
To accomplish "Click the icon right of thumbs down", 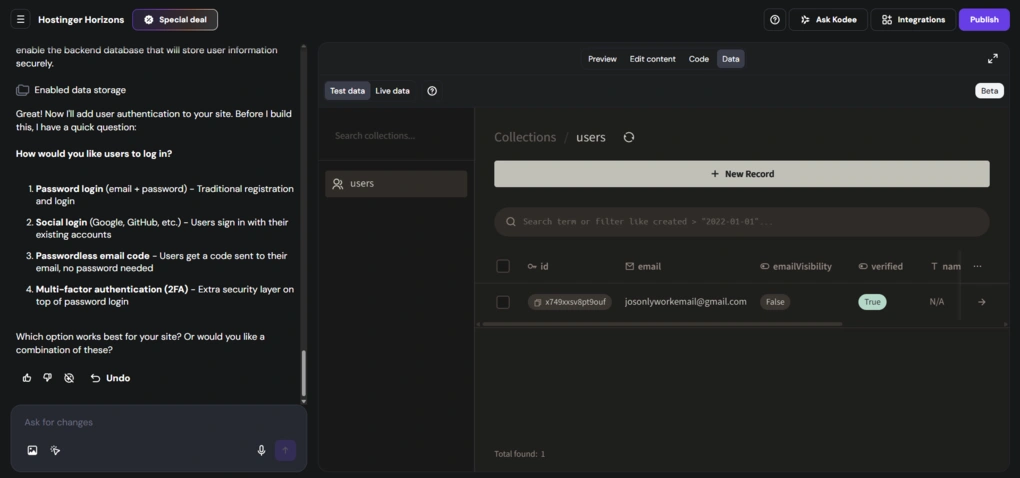I will point(69,378).
